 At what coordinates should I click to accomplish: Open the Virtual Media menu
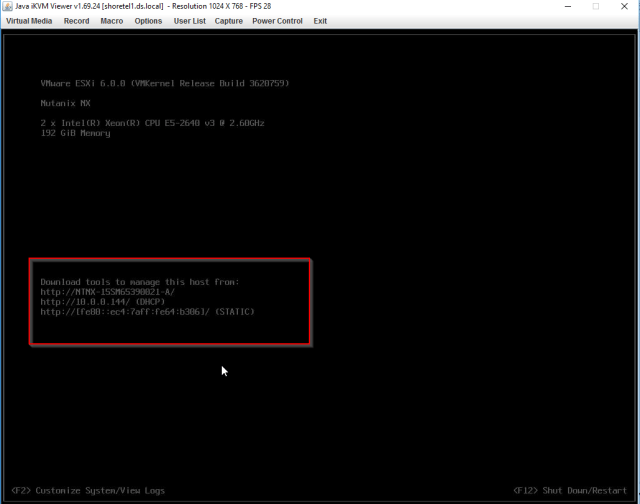[x=29, y=21]
